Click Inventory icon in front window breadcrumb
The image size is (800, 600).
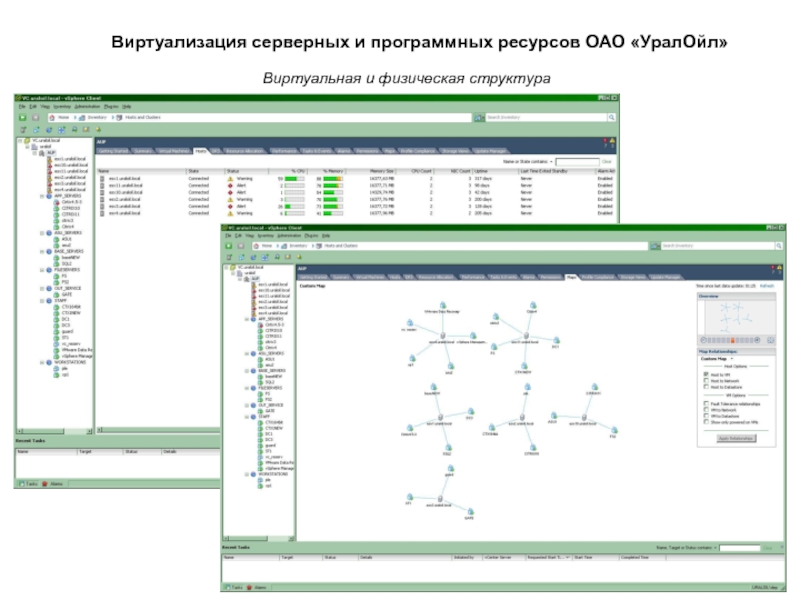(x=286, y=246)
